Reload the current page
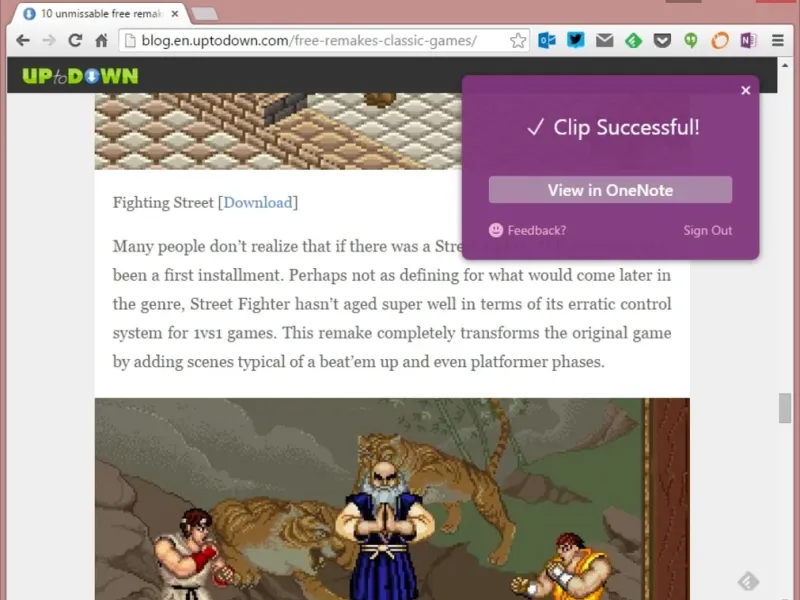 76,40
